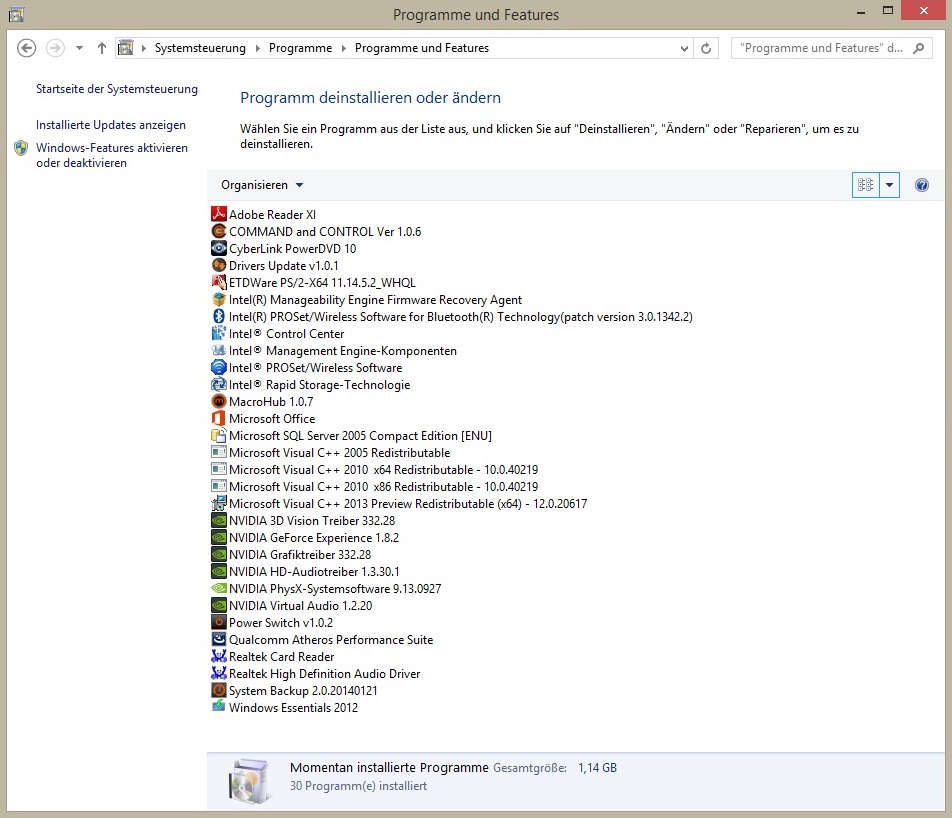952x818 pixels.
Task: Click the Drivers Update v1.0.1 icon
Action: [x=219, y=265]
